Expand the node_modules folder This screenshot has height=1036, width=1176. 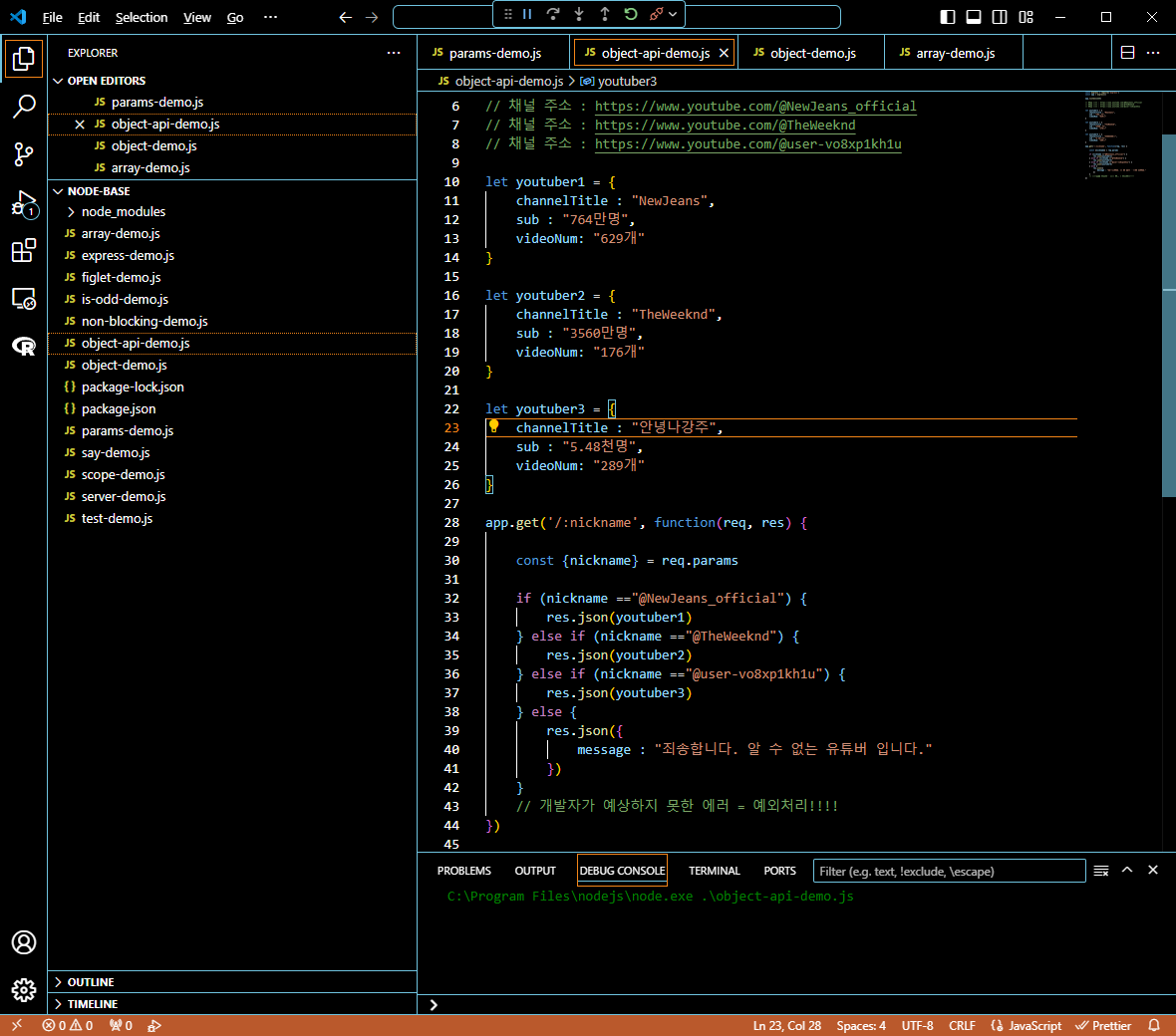(x=123, y=211)
